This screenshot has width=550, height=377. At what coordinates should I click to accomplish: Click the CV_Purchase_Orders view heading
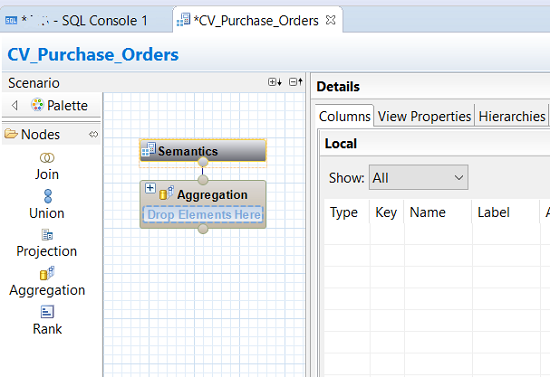[93, 55]
